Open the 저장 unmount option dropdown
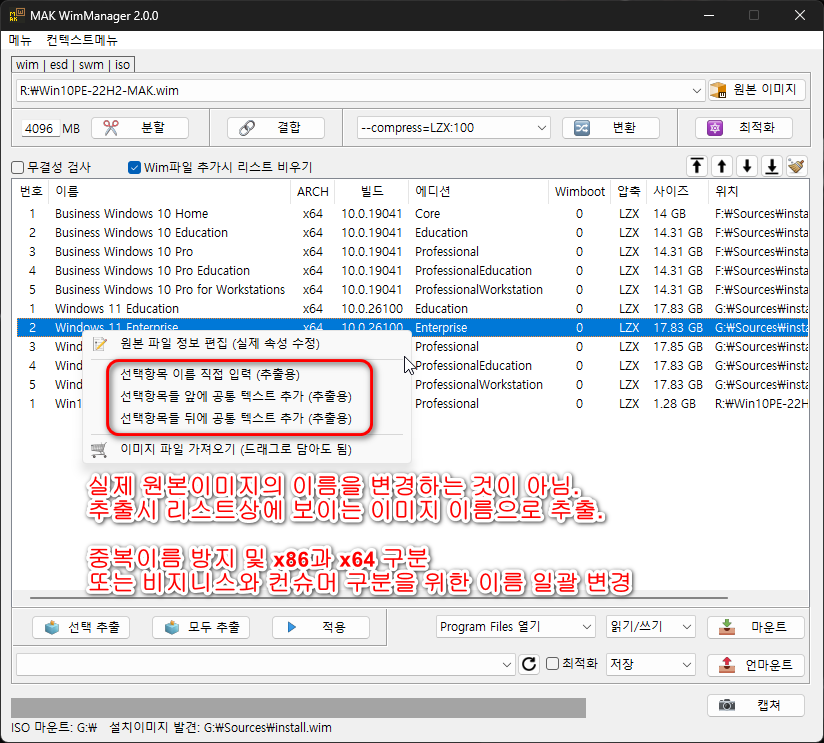 pos(686,665)
